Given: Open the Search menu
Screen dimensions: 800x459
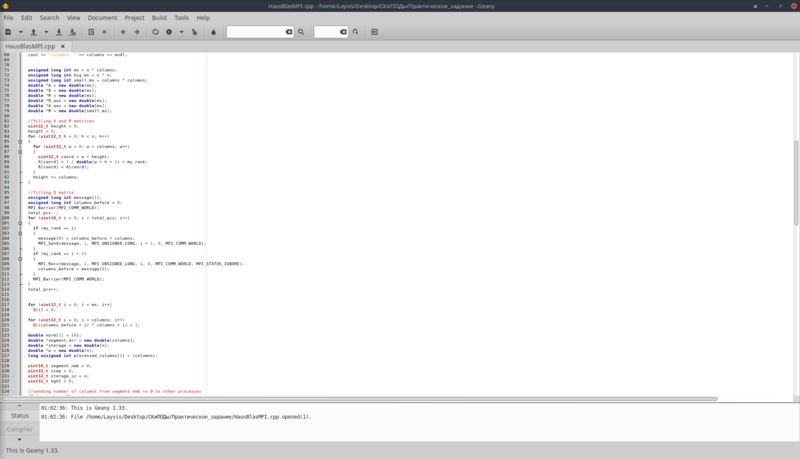Looking at the screenshot, I should 49,18.
